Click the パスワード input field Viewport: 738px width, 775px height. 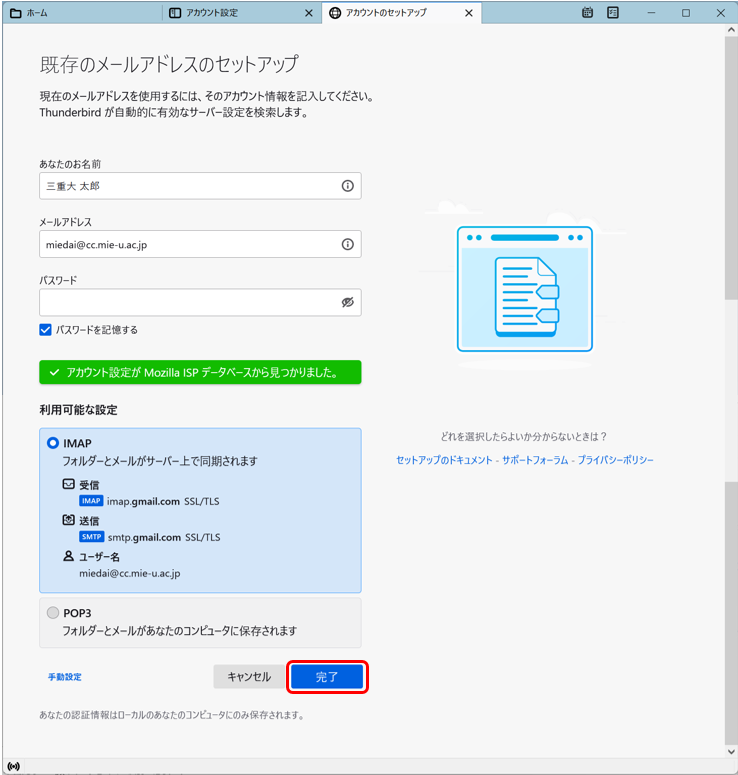click(x=200, y=302)
